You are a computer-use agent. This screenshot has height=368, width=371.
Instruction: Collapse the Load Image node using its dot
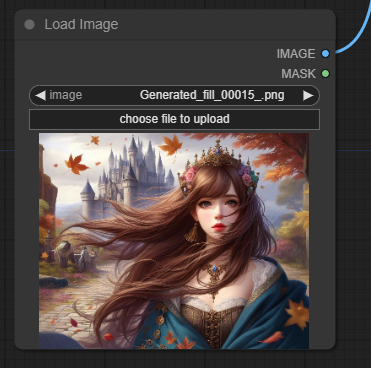coord(29,25)
